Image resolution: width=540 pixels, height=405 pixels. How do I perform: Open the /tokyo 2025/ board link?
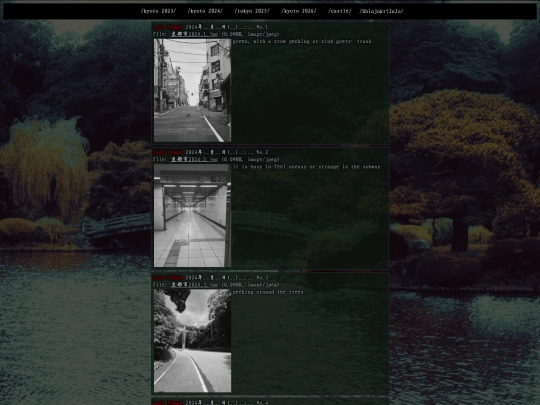pyautogui.click(x=252, y=11)
